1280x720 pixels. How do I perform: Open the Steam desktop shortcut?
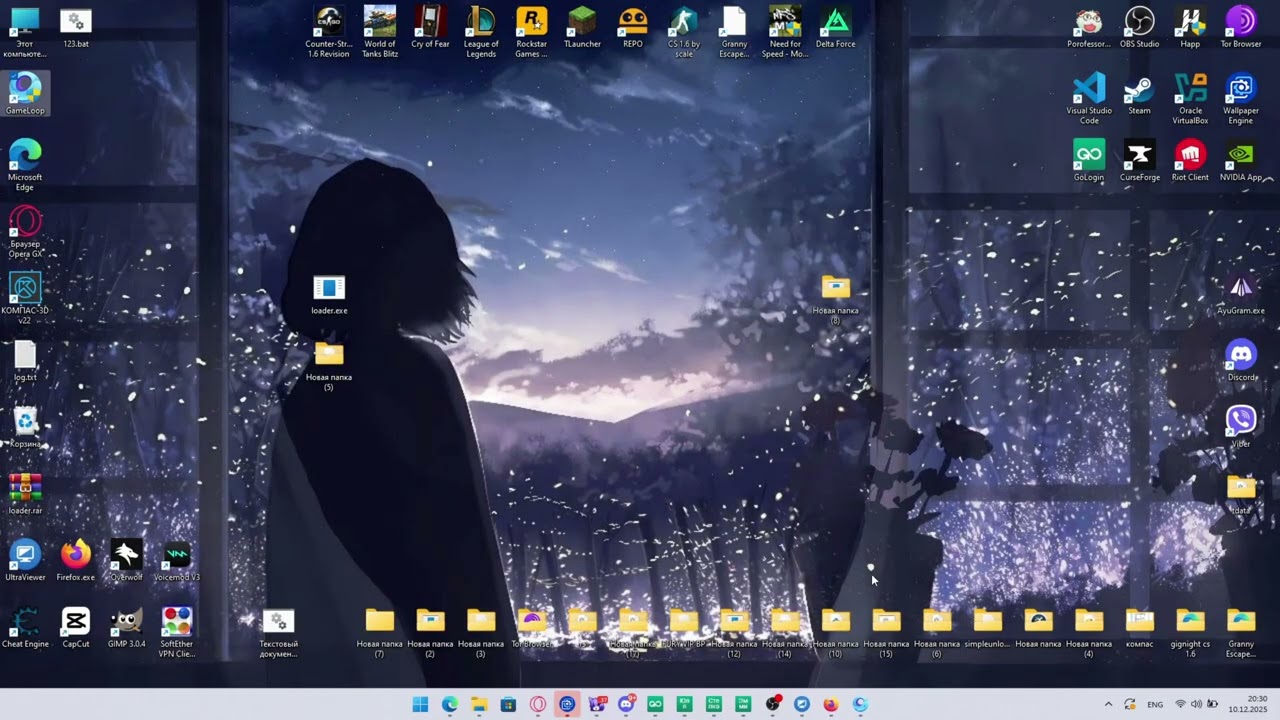1139,95
